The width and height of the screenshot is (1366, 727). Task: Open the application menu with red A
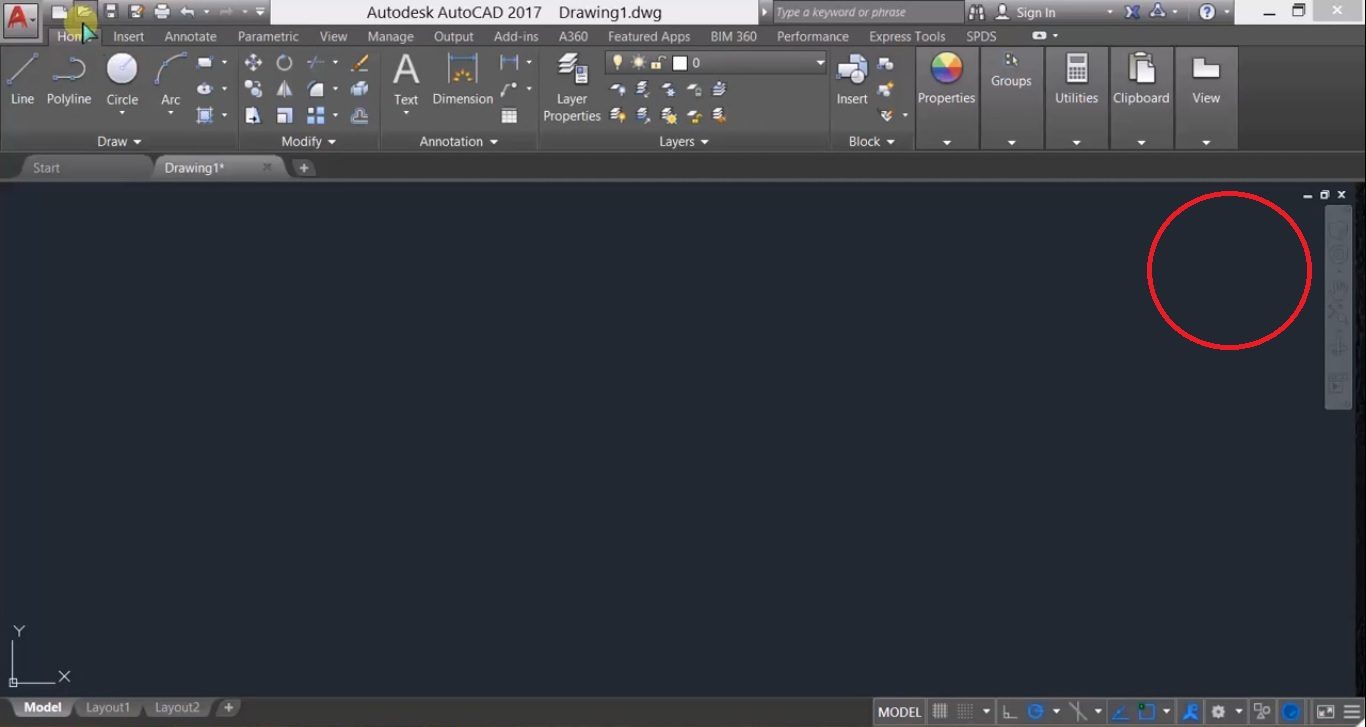tap(20, 18)
